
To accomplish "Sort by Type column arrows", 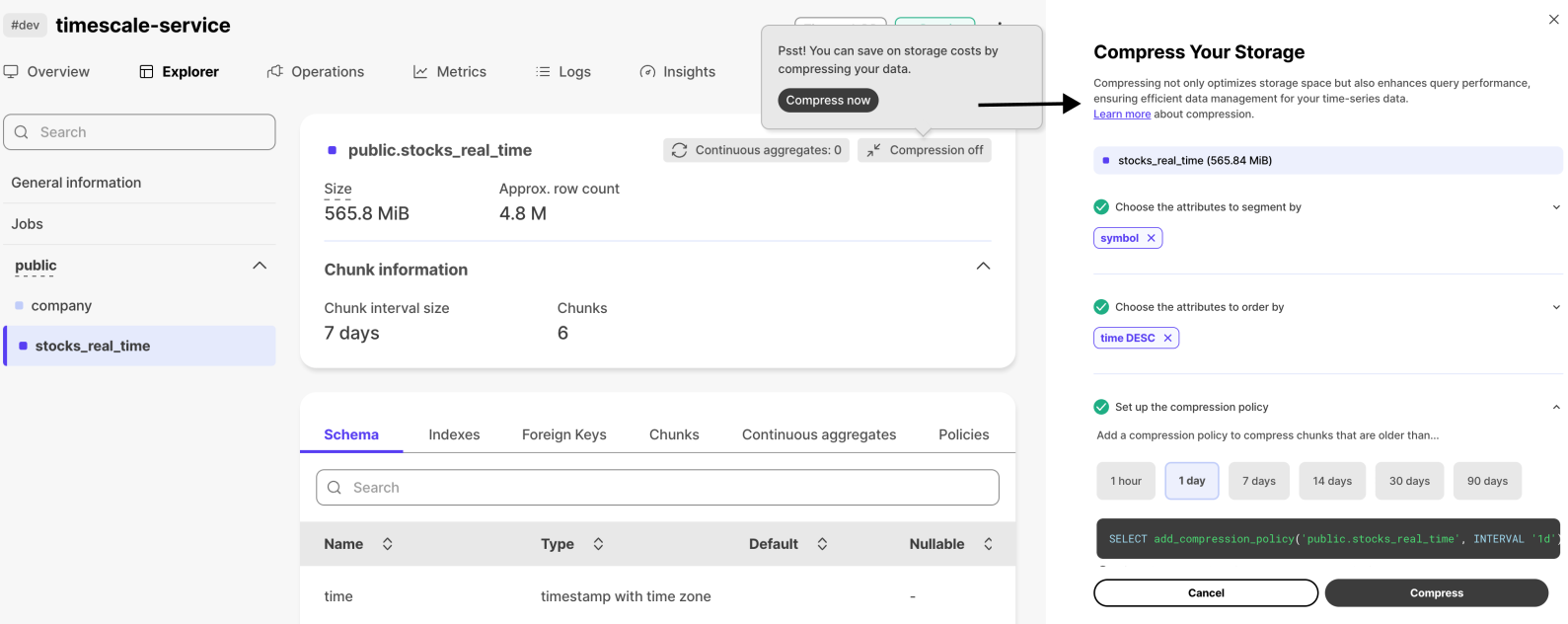I will [598, 544].
